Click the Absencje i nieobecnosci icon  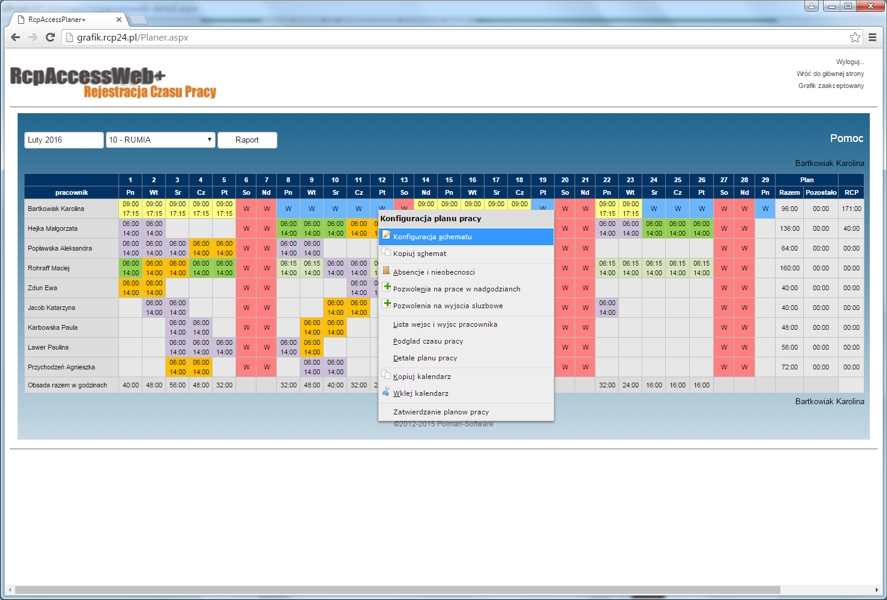click(387, 271)
